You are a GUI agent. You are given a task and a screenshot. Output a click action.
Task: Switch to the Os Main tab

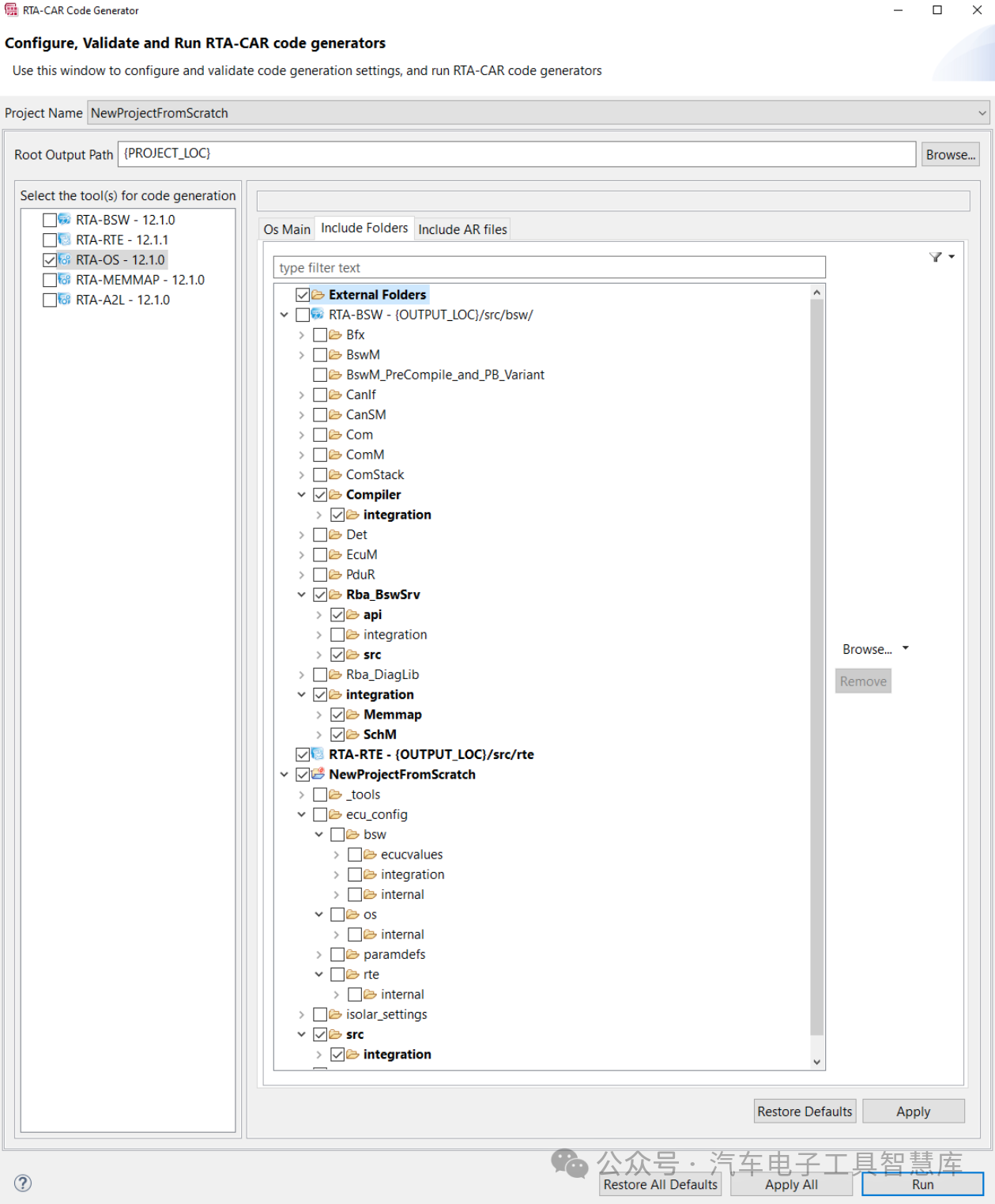(x=287, y=229)
